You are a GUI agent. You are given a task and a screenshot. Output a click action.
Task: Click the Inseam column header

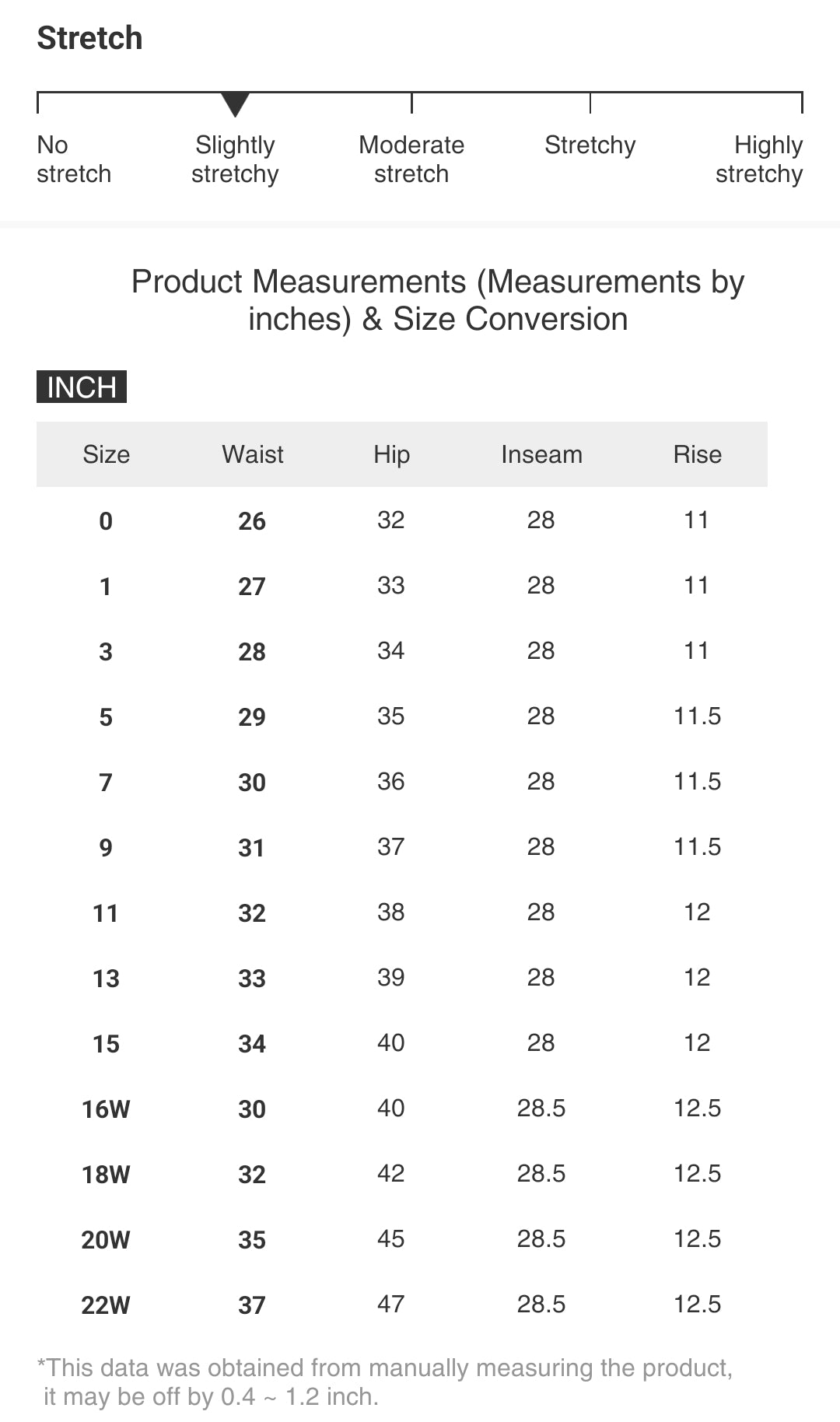tap(541, 454)
